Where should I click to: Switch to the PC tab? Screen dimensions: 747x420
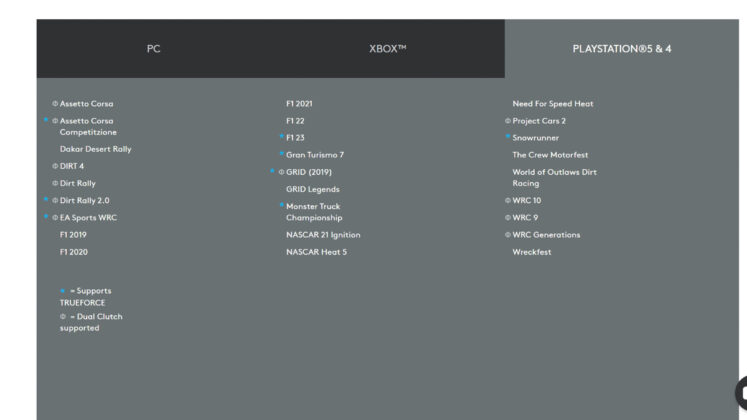tap(153, 49)
